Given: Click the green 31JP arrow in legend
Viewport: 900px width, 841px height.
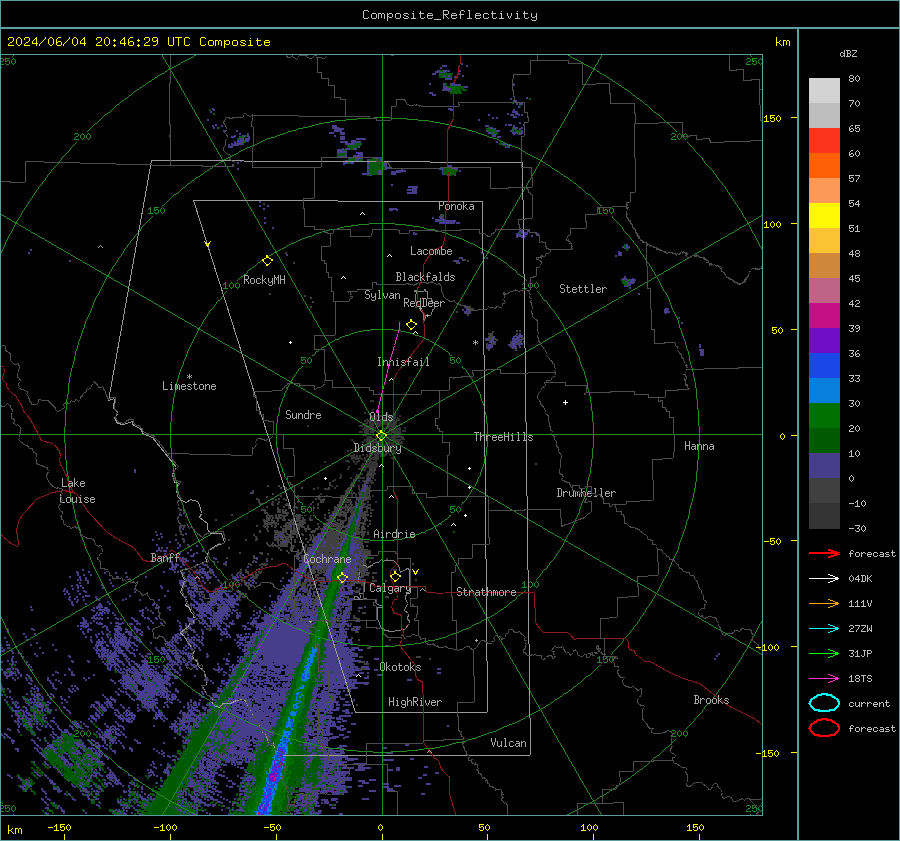Looking at the screenshot, I should 824,653.
